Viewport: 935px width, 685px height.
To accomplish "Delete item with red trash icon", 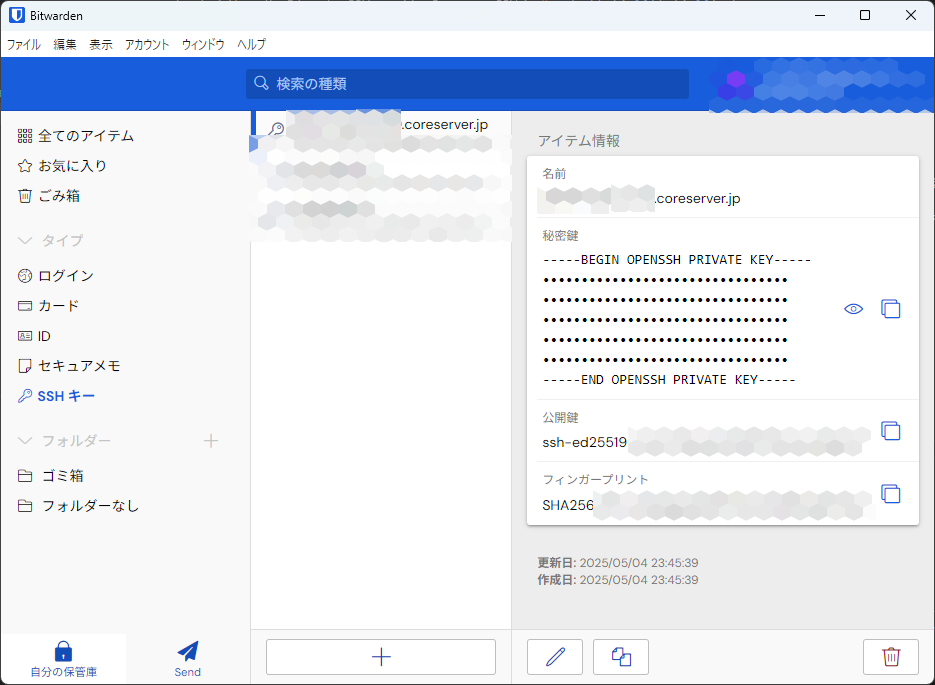I will pos(890,657).
